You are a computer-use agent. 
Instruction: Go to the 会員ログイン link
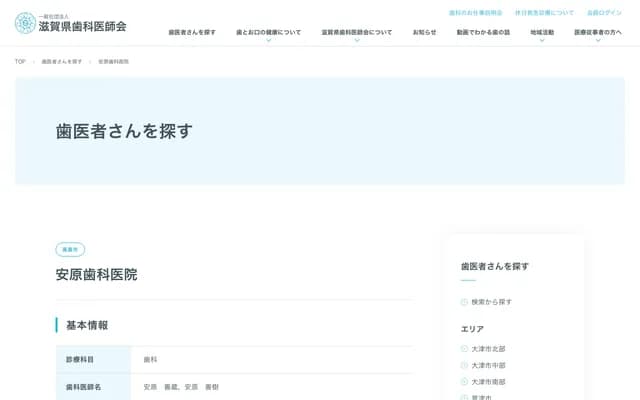(x=603, y=13)
